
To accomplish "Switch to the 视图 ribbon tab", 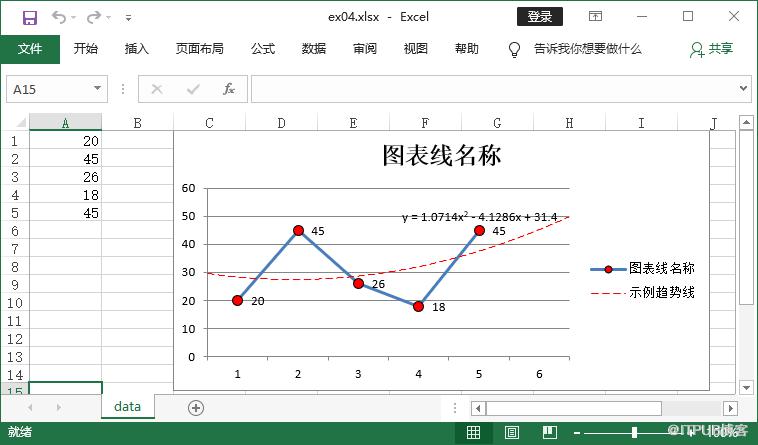I will pos(416,49).
